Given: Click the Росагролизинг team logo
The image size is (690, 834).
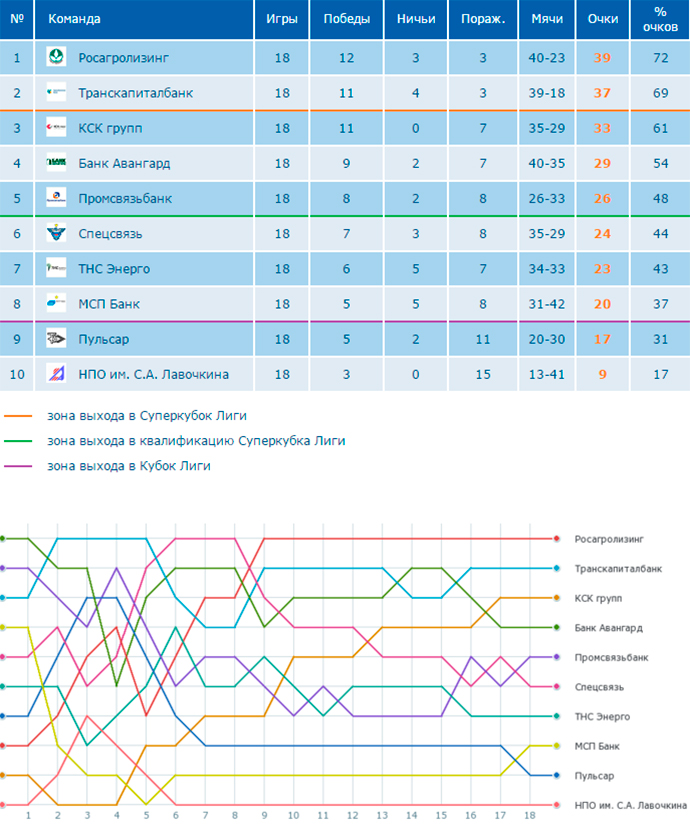Looking at the screenshot, I should click(x=56, y=57).
